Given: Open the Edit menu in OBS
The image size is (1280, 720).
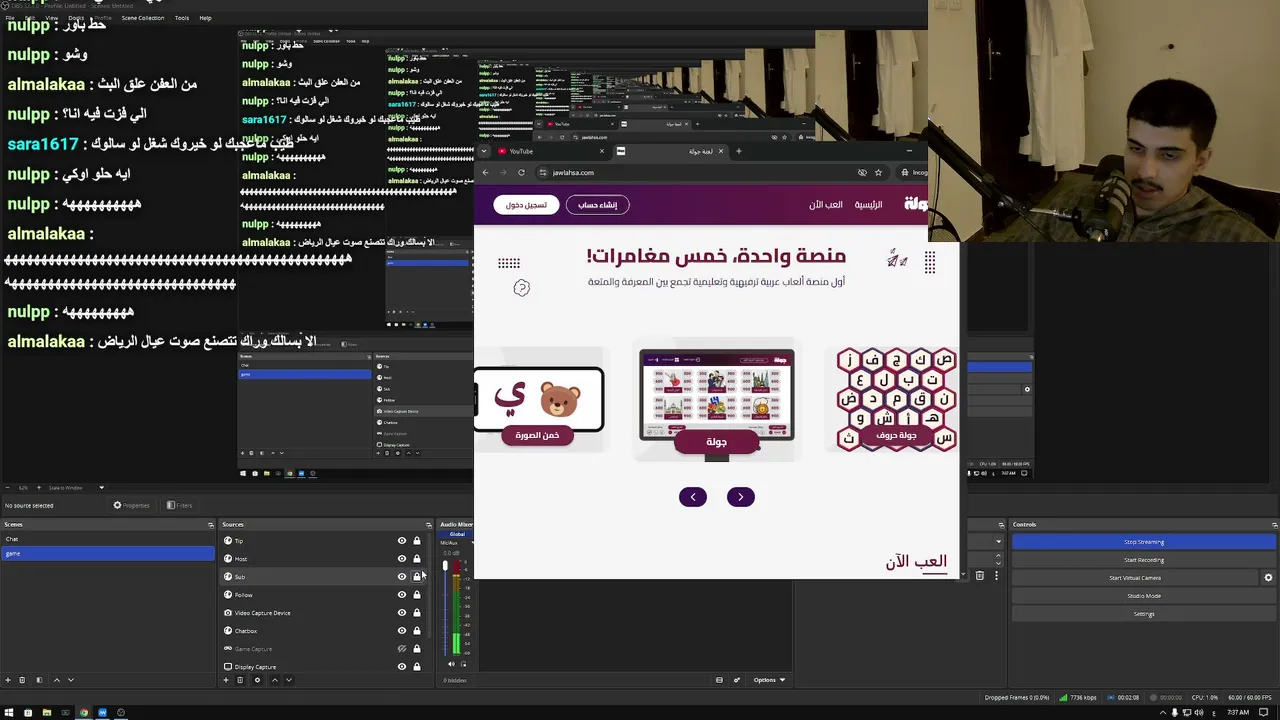Looking at the screenshot, I should tap(30, 18).
